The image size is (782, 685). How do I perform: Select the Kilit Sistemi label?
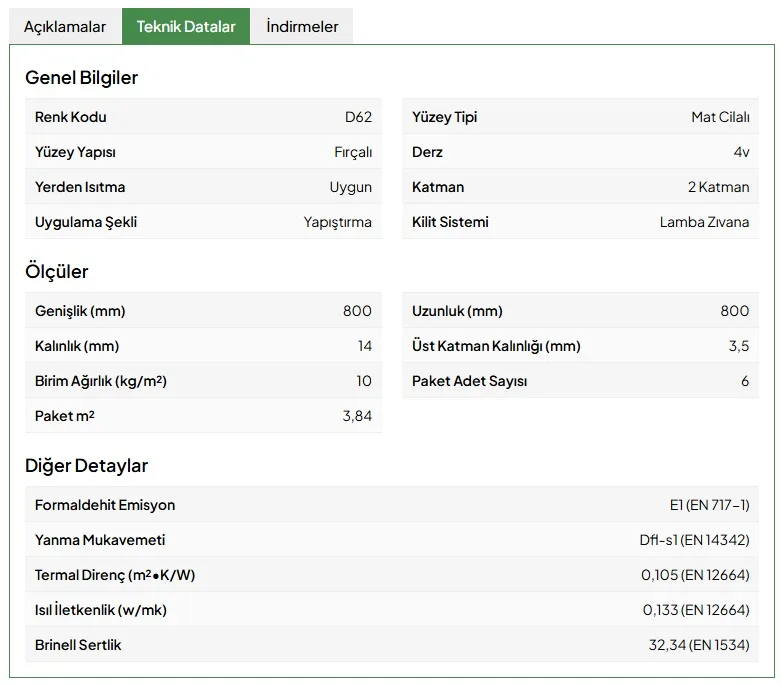pyautogui.click(x=450, y=222)
